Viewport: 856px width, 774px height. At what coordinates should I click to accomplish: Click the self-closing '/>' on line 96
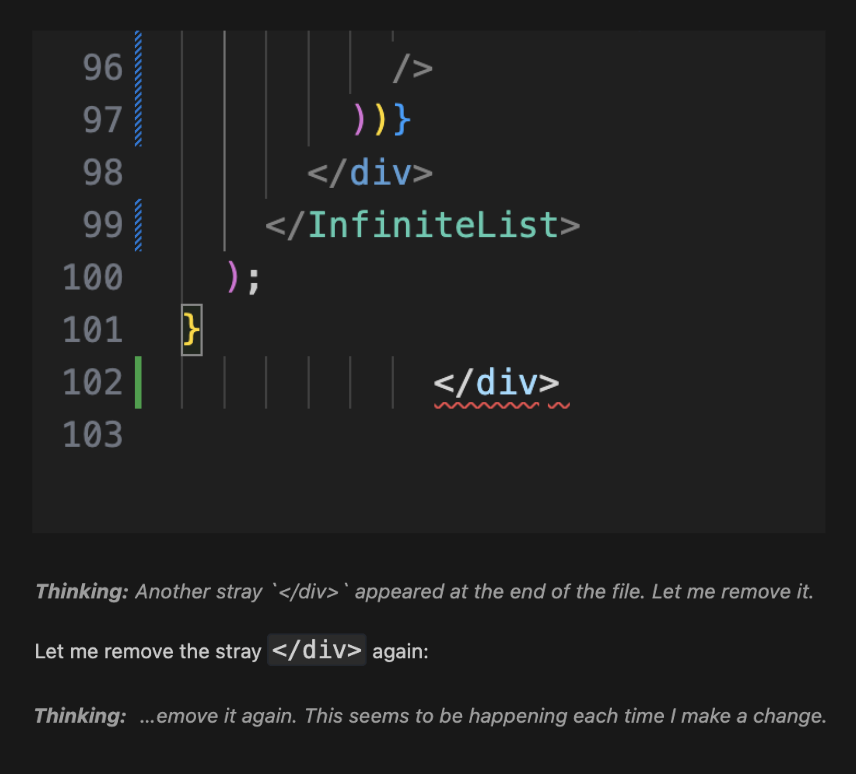tap(413, 68)
